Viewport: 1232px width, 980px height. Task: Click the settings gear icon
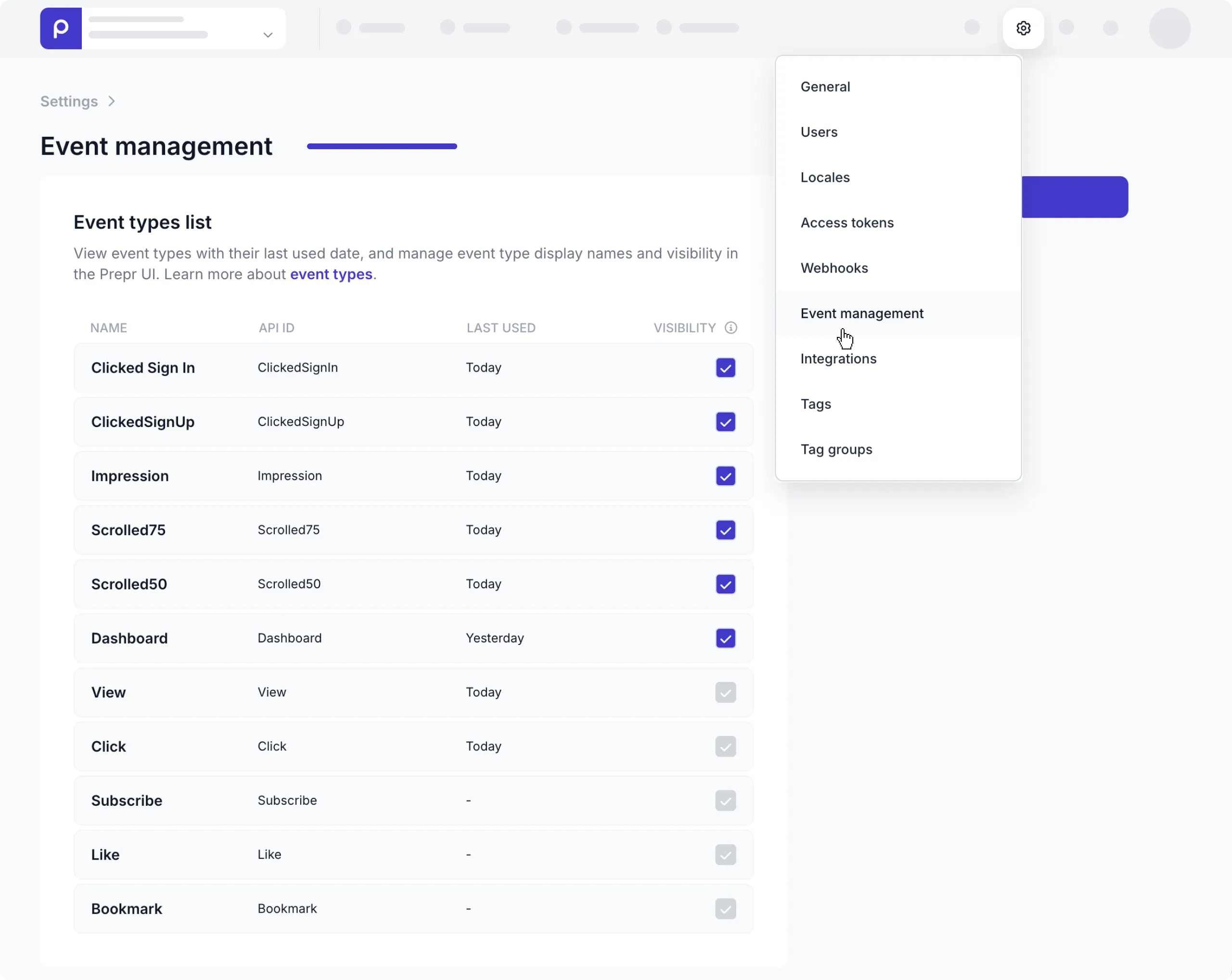click(1023, 28)
